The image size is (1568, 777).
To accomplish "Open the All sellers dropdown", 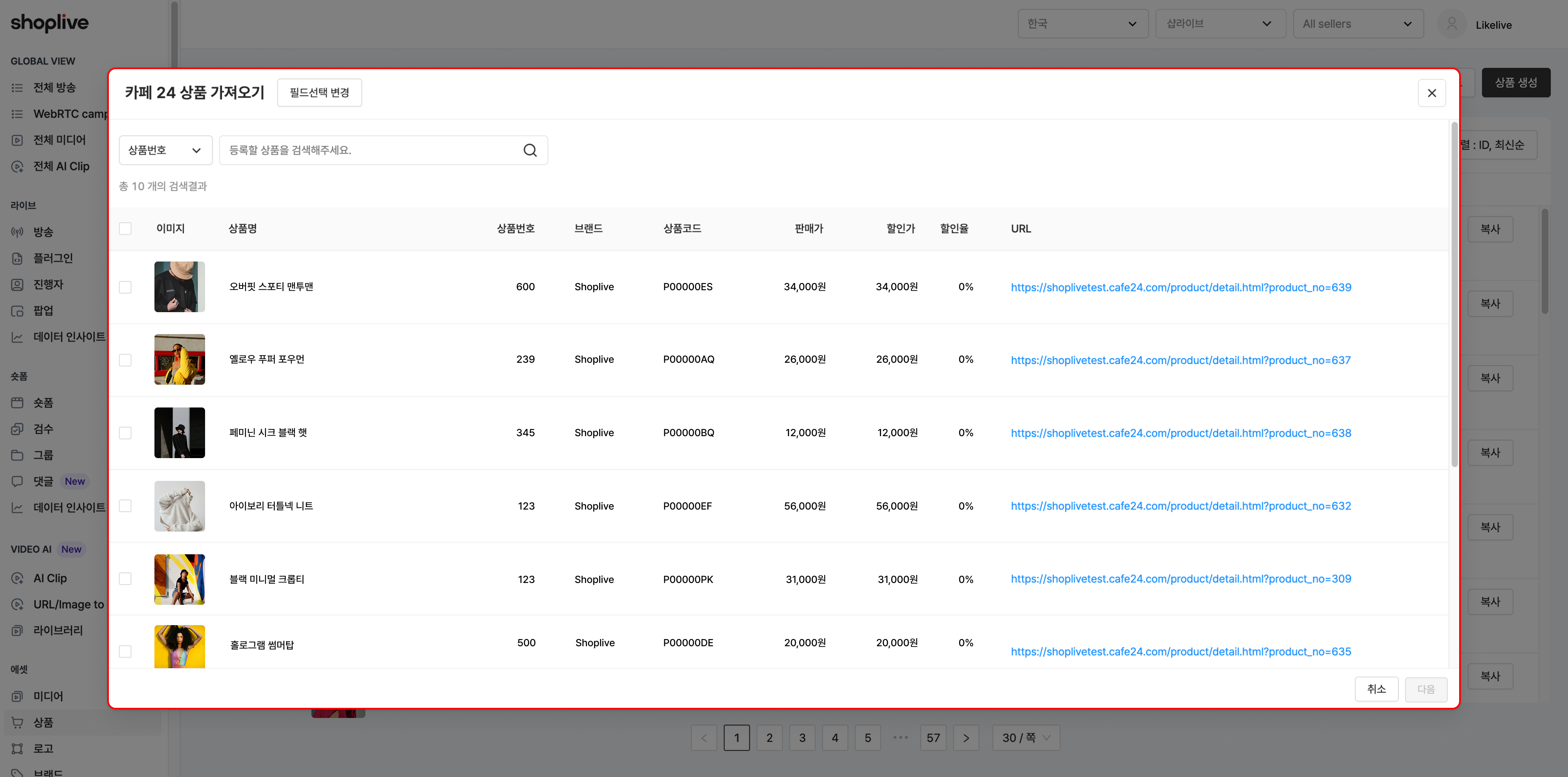I will (1358, 24).
